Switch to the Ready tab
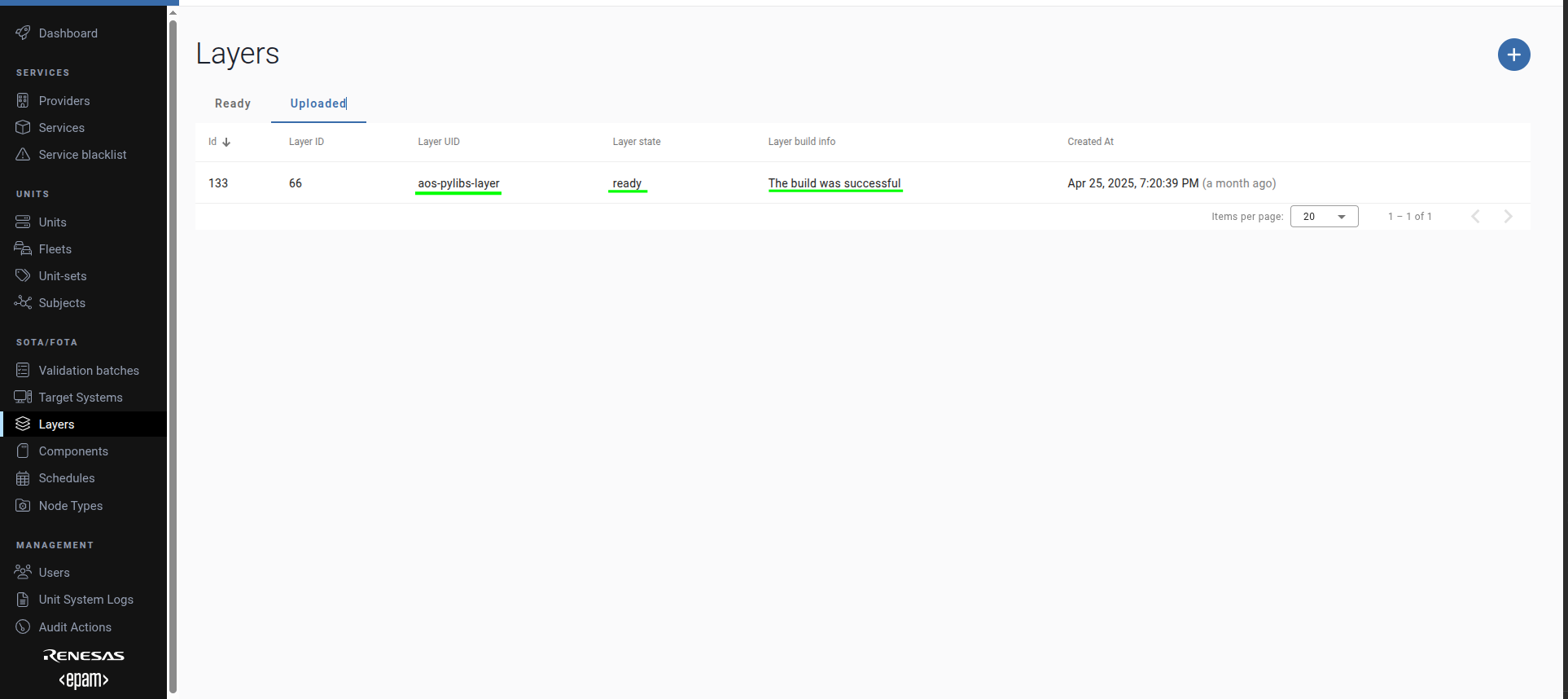Image resolution: width=1568 pixels, height=699 pixels. (x=233, y=103)
